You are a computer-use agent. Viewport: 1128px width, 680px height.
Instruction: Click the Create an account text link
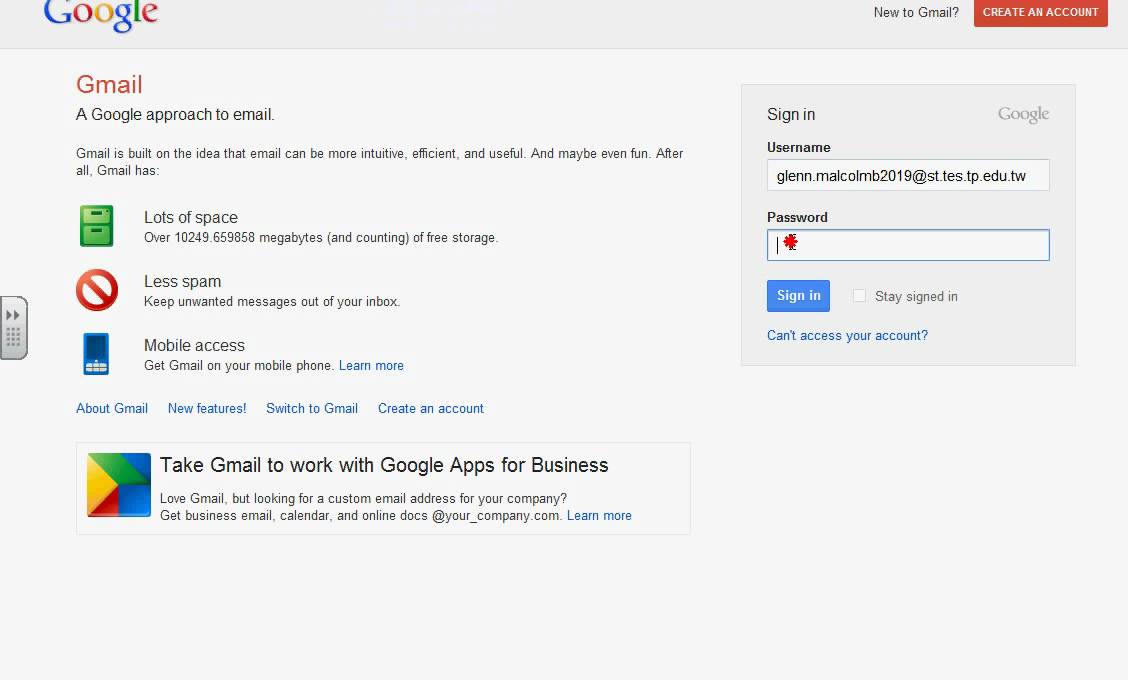(431, 408)
